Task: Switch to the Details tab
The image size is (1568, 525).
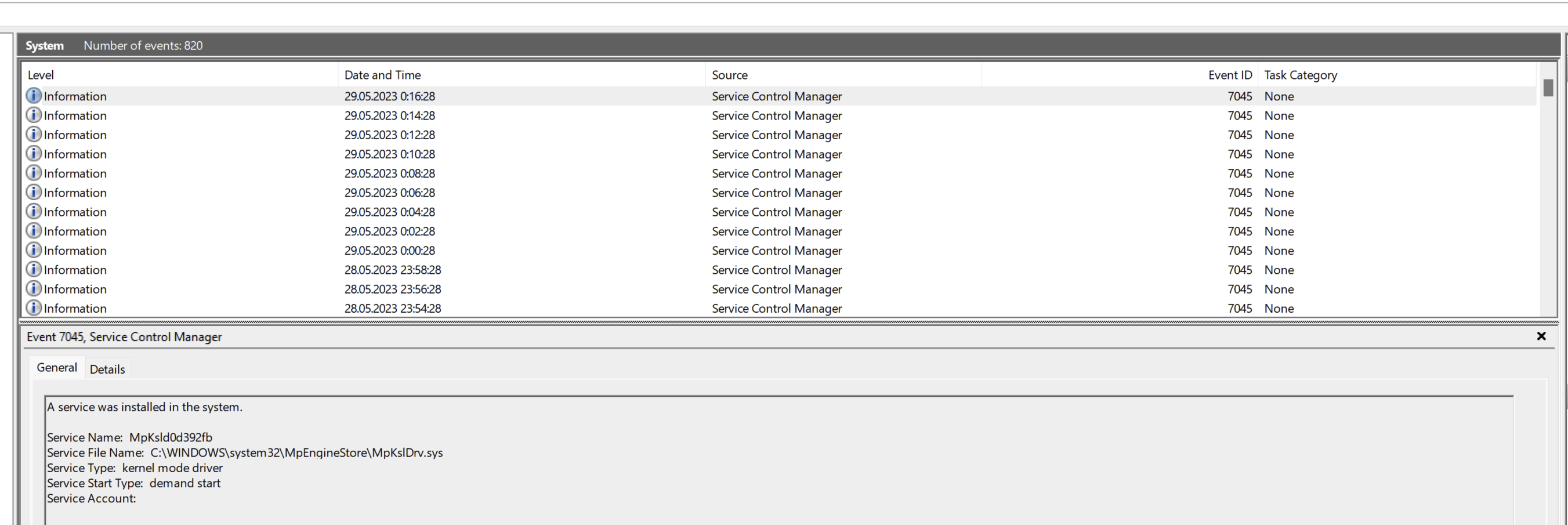Action: click(x=107, y=369)
